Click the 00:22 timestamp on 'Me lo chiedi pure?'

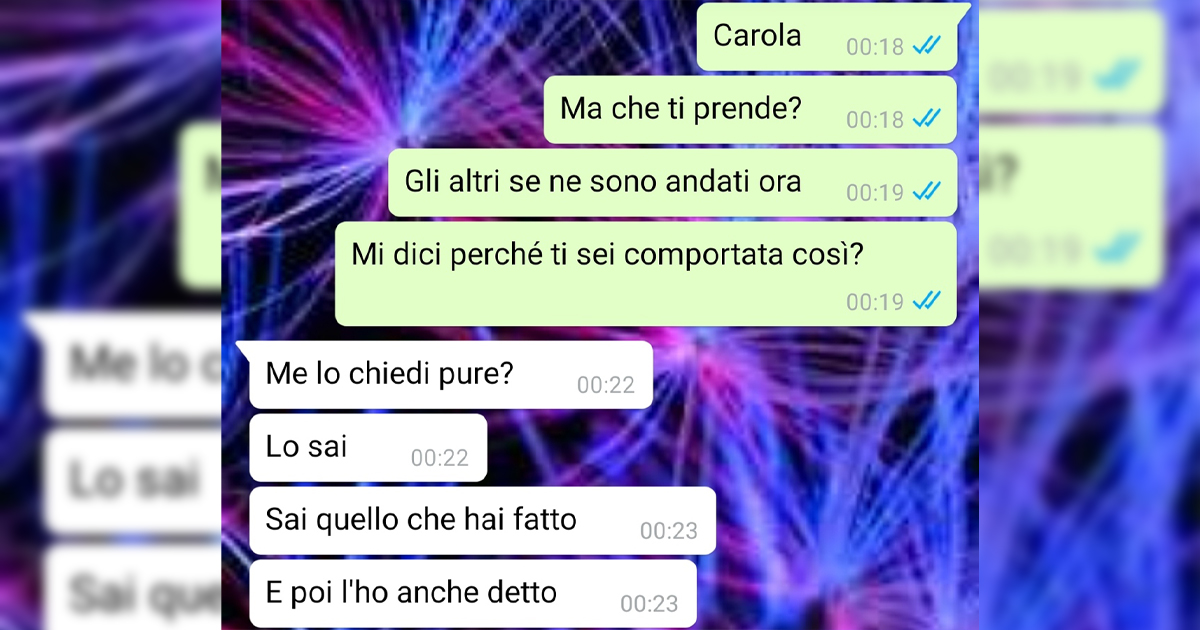click(606, 385)
